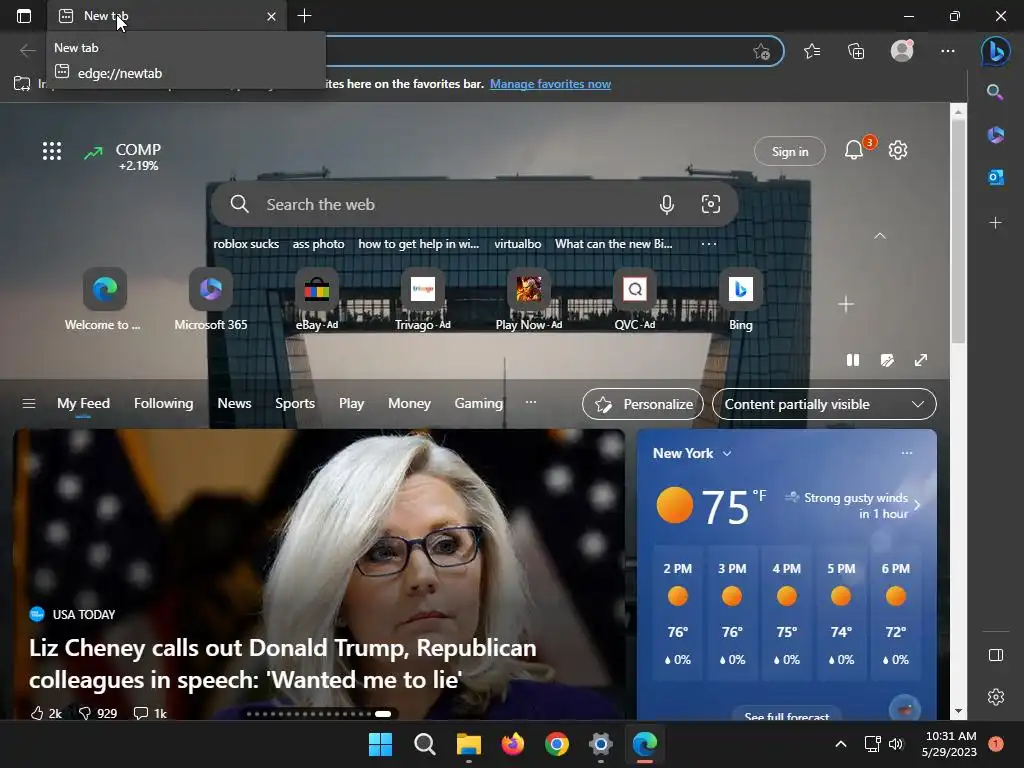Open the notifications bell
Viewport: 1024px width, 768px height.
[854, 150]
